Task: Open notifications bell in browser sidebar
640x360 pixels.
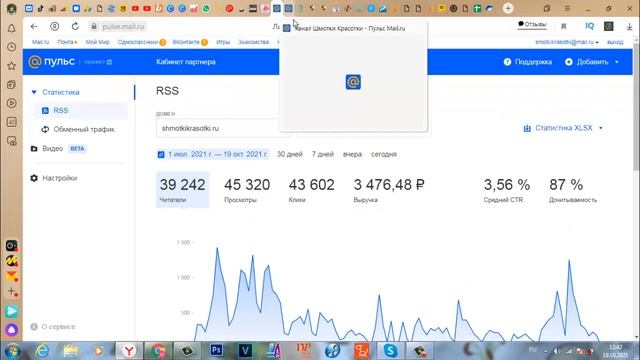Action: [x=11, y=28]
